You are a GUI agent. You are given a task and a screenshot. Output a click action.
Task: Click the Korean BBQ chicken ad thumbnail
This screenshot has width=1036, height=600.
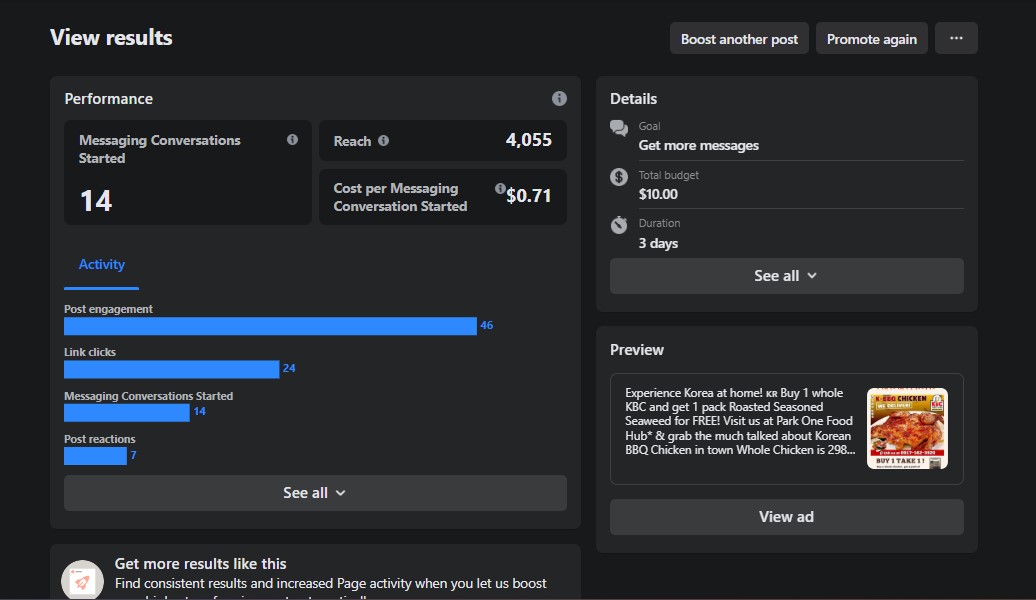pos(907,429)
